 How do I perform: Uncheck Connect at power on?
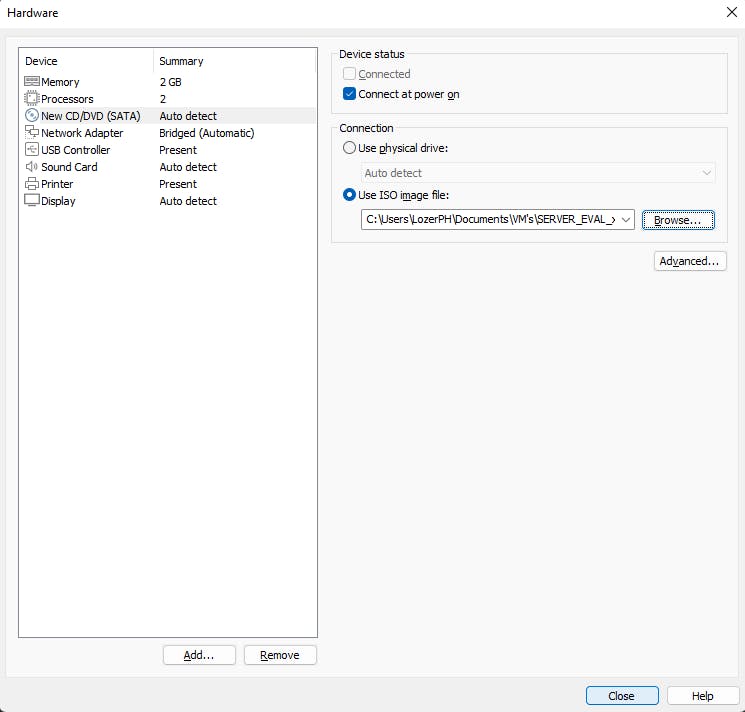349,94
